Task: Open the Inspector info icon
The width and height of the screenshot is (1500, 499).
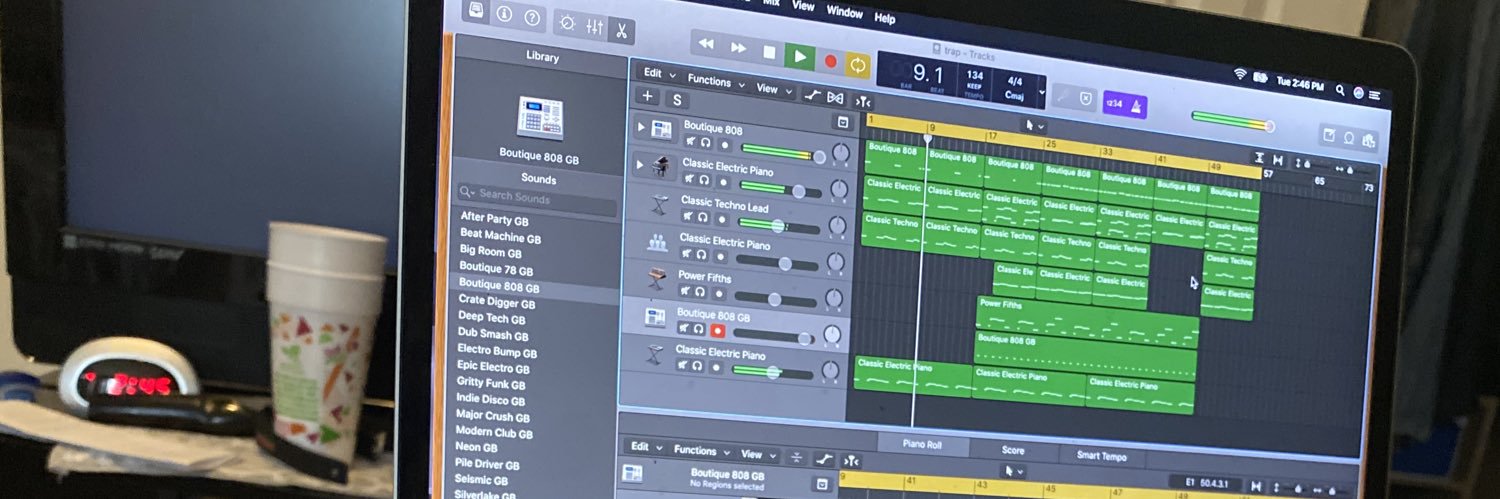Action: [504, 14]
